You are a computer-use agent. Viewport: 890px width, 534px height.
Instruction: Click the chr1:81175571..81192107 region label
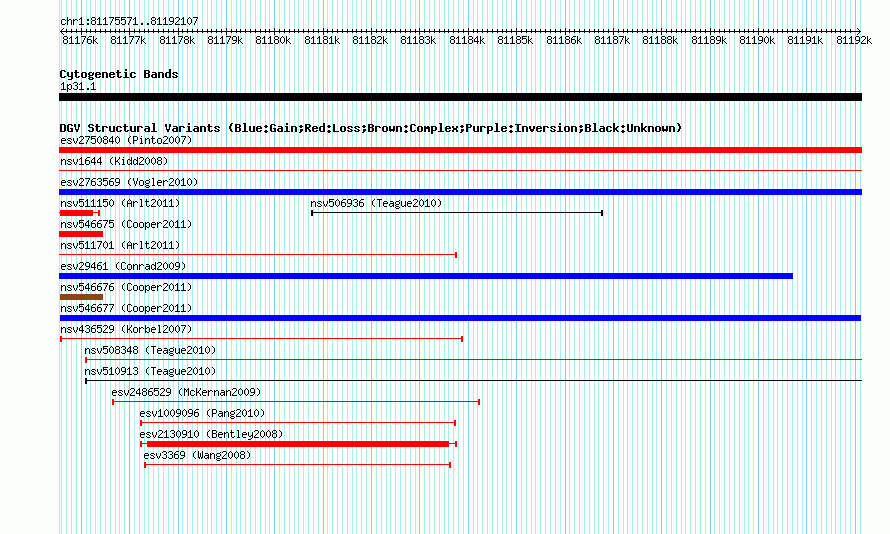click(x=129, y=21)
